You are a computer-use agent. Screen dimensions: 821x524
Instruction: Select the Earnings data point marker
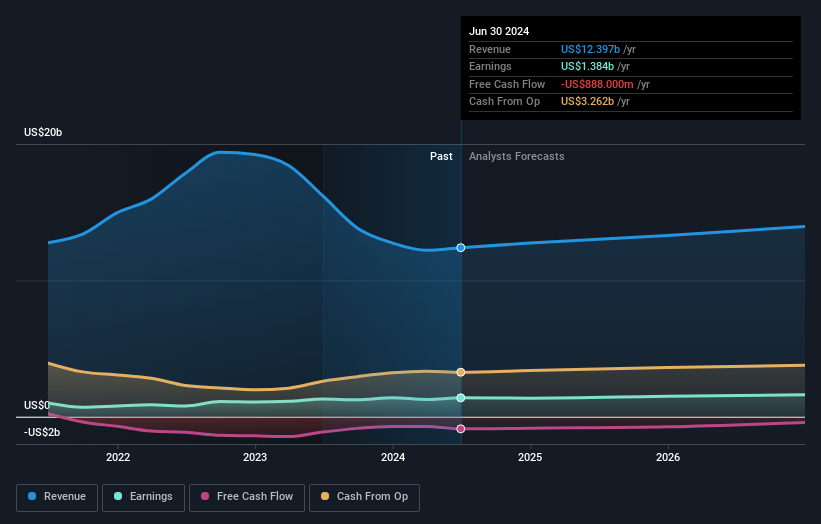click(461, 398)
